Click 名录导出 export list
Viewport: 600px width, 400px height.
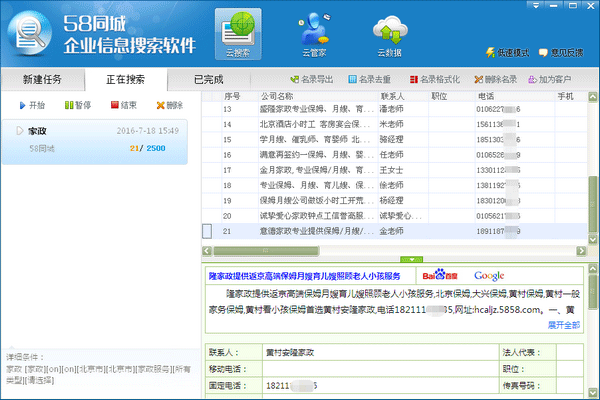point(311,79)
